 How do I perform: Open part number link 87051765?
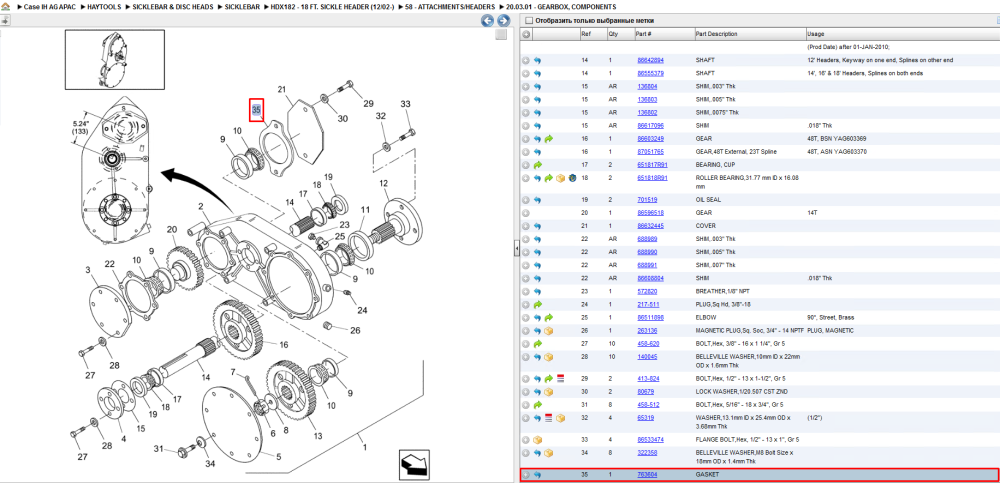coord(651,152)
